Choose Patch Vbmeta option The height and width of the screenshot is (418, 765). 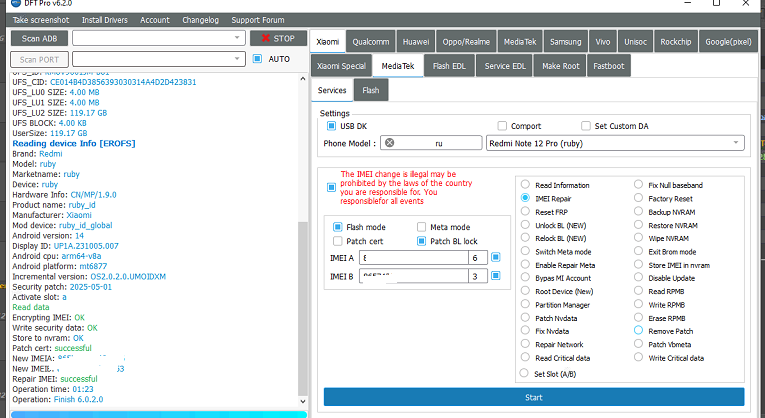pyautogui.click(x=638, y=343)
